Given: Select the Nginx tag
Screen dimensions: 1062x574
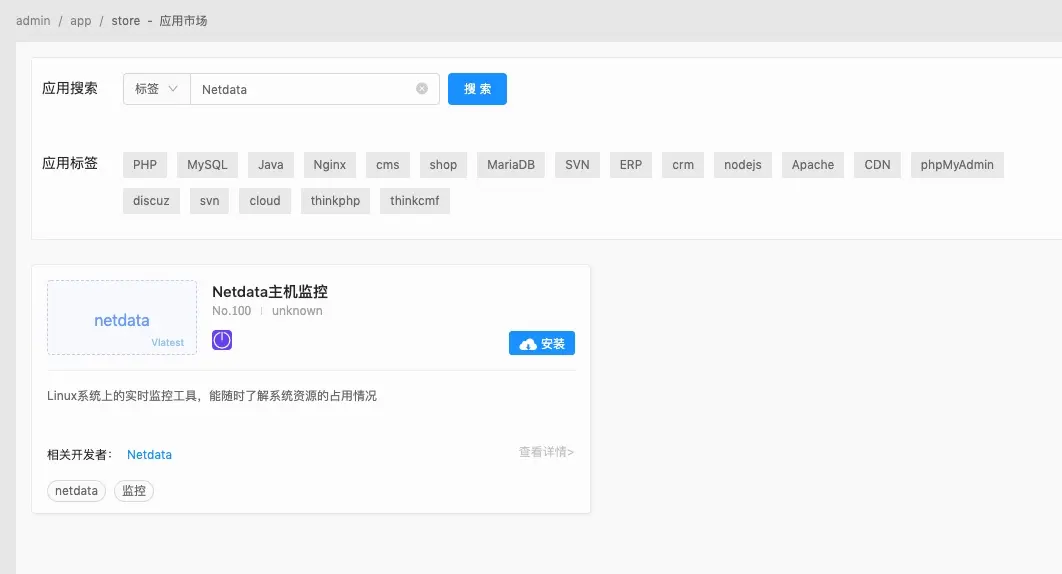Looking at the screenshot, I should point(330,165).
